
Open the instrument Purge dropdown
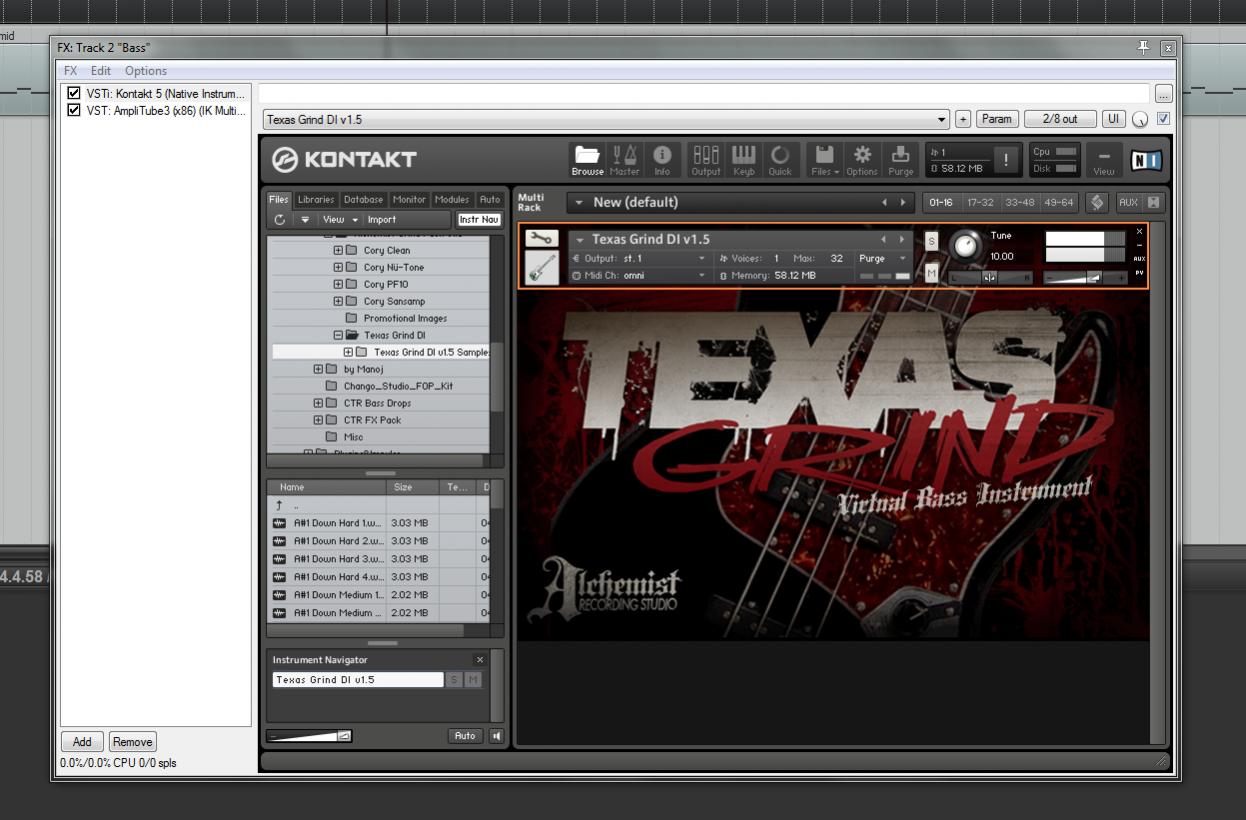pyautogui.click(x=882, y=258)
